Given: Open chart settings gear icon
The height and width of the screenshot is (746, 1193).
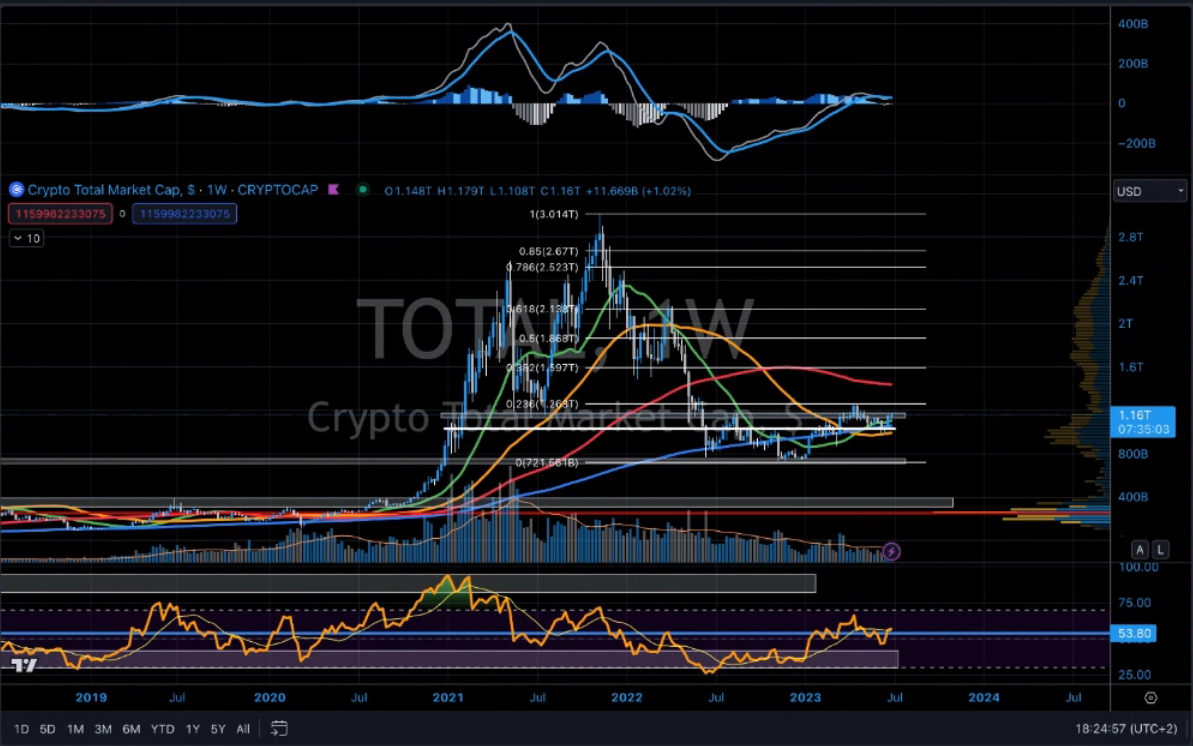Looking at the screenshot, I should [1150, 697].
